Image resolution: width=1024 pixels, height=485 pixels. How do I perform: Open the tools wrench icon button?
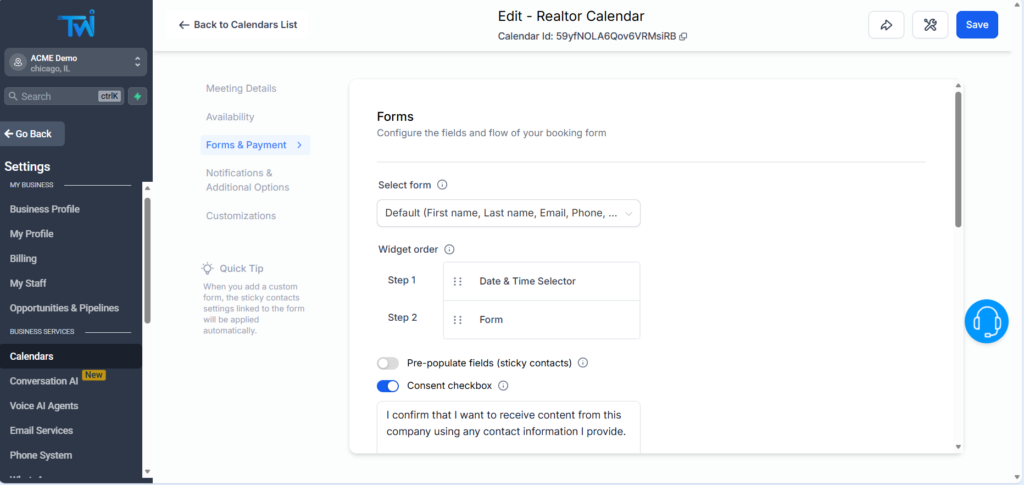(x=930, y=25)
